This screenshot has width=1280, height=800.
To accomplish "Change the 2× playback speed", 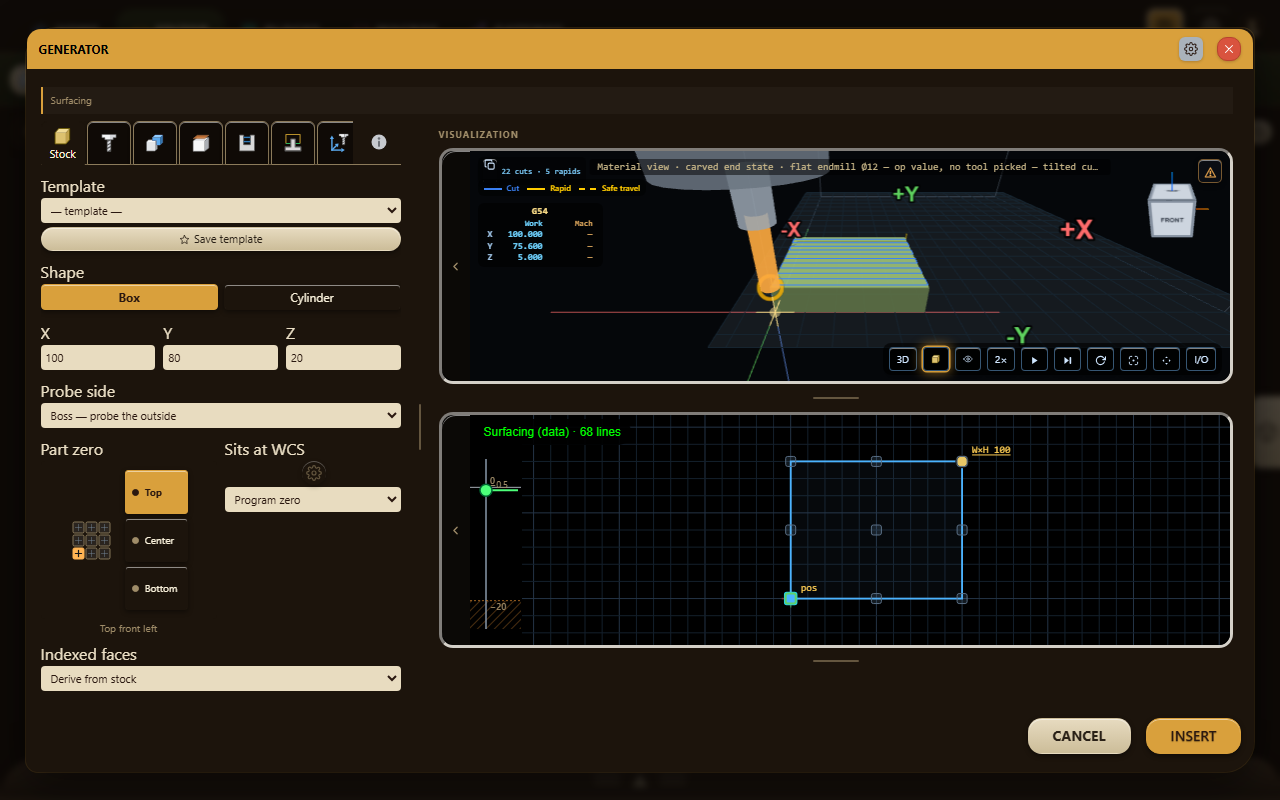I will [1001, 359].
